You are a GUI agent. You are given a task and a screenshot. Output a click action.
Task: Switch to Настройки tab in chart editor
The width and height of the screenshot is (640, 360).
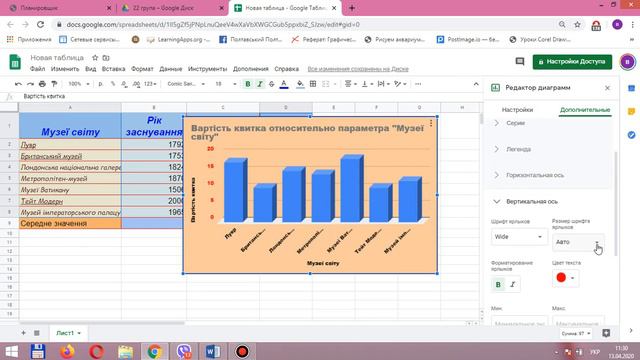point(517,110)
